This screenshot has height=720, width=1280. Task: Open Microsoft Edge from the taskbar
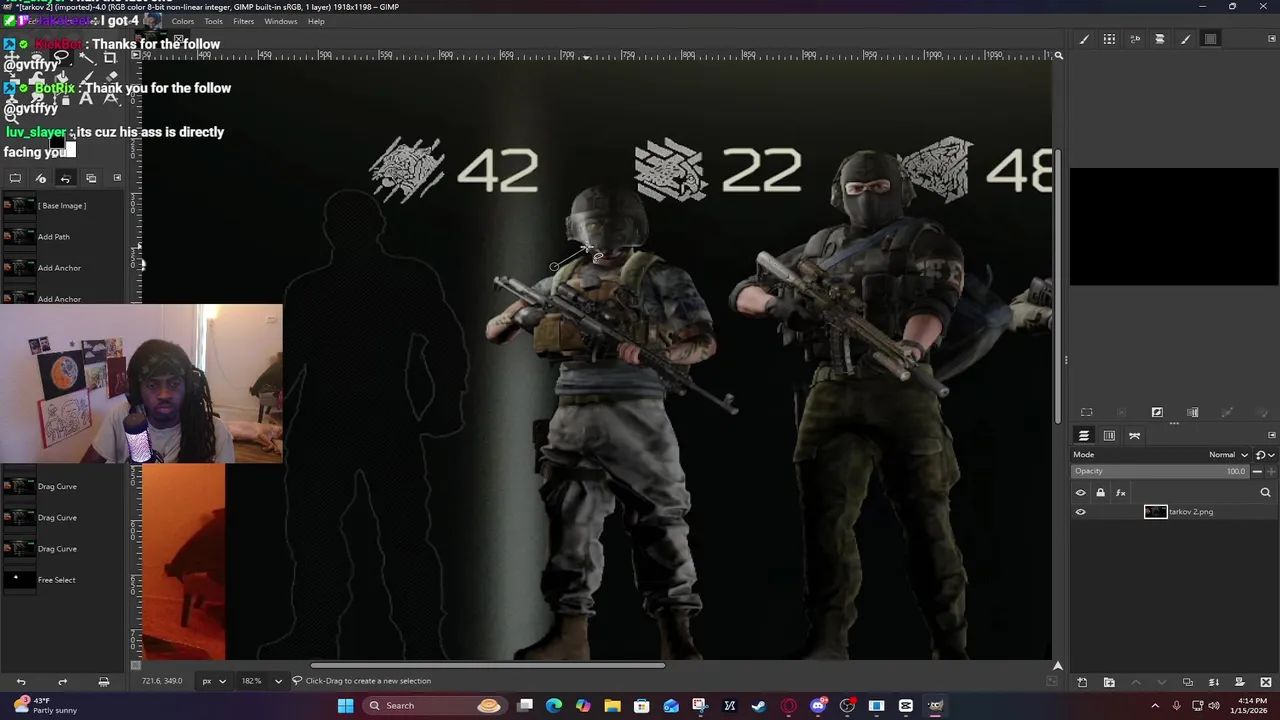(x=554, y=705)
